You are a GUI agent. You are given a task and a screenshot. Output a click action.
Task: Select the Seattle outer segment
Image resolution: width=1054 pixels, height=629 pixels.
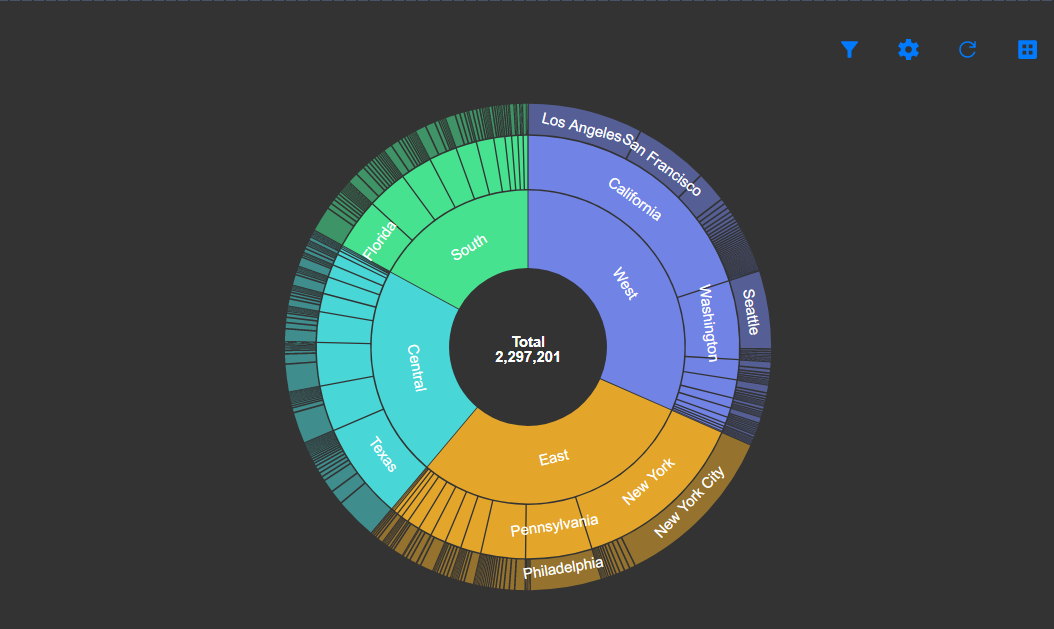(x=752, y=313)
